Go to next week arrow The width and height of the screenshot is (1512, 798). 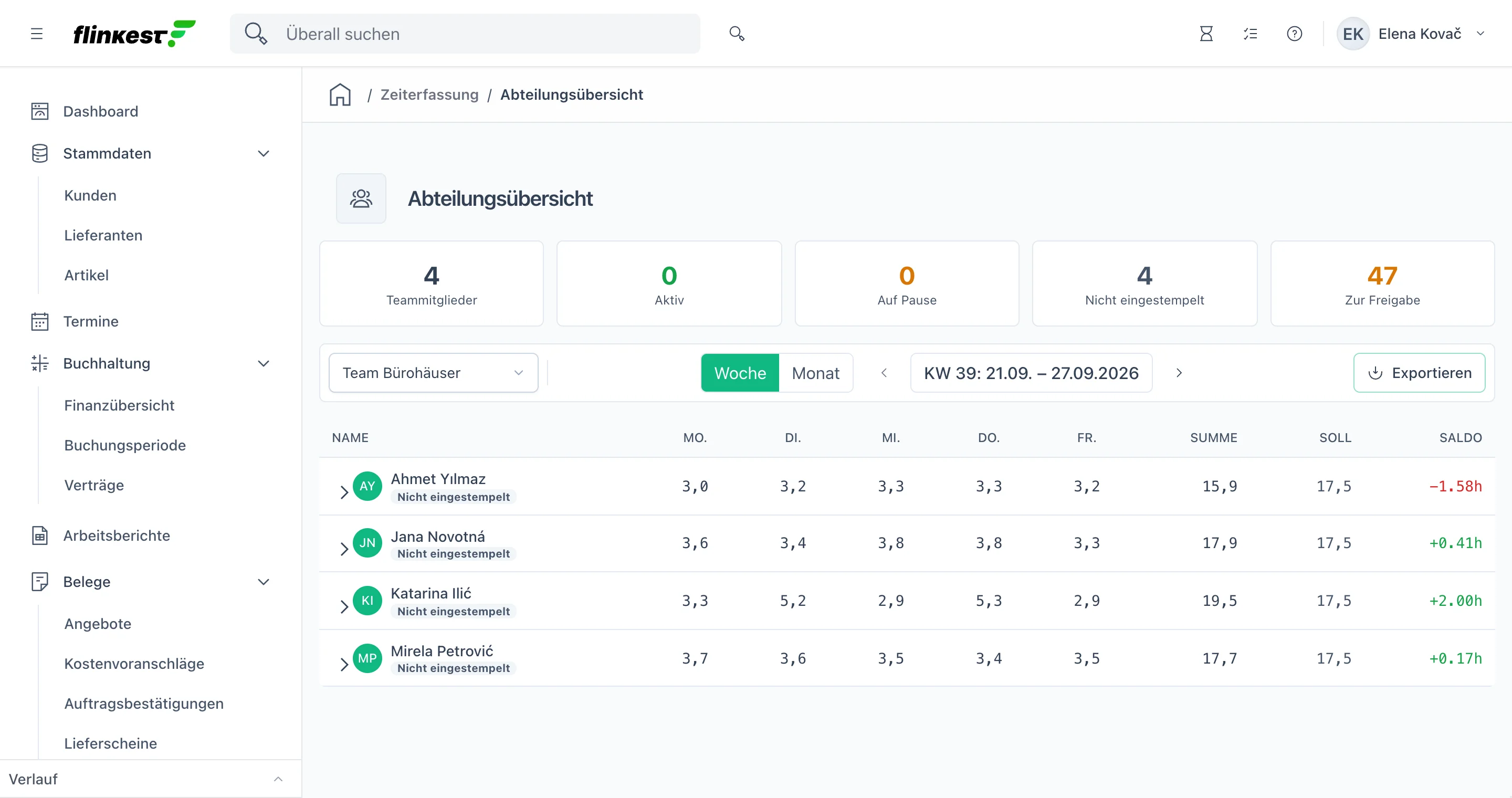1179,373
